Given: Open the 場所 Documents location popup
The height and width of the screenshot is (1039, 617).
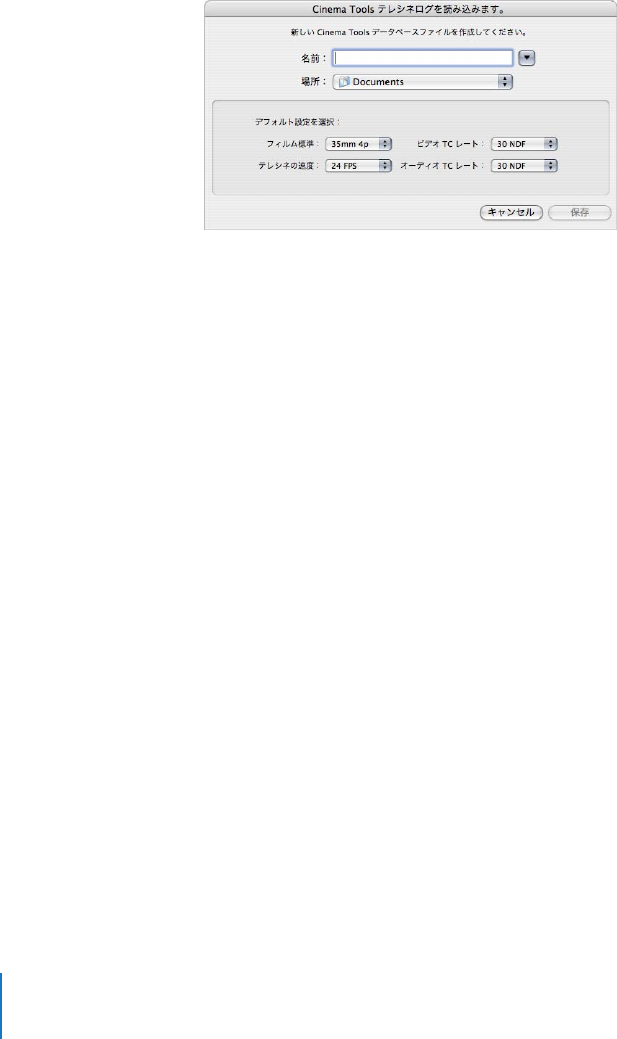Looking at the screenshot, I should click(423, 82).
